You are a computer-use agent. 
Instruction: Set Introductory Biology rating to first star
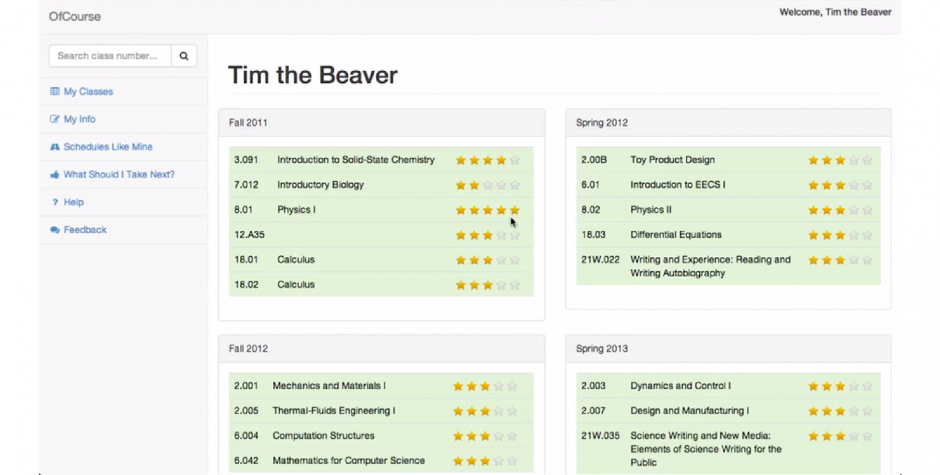tap(461, 185)
